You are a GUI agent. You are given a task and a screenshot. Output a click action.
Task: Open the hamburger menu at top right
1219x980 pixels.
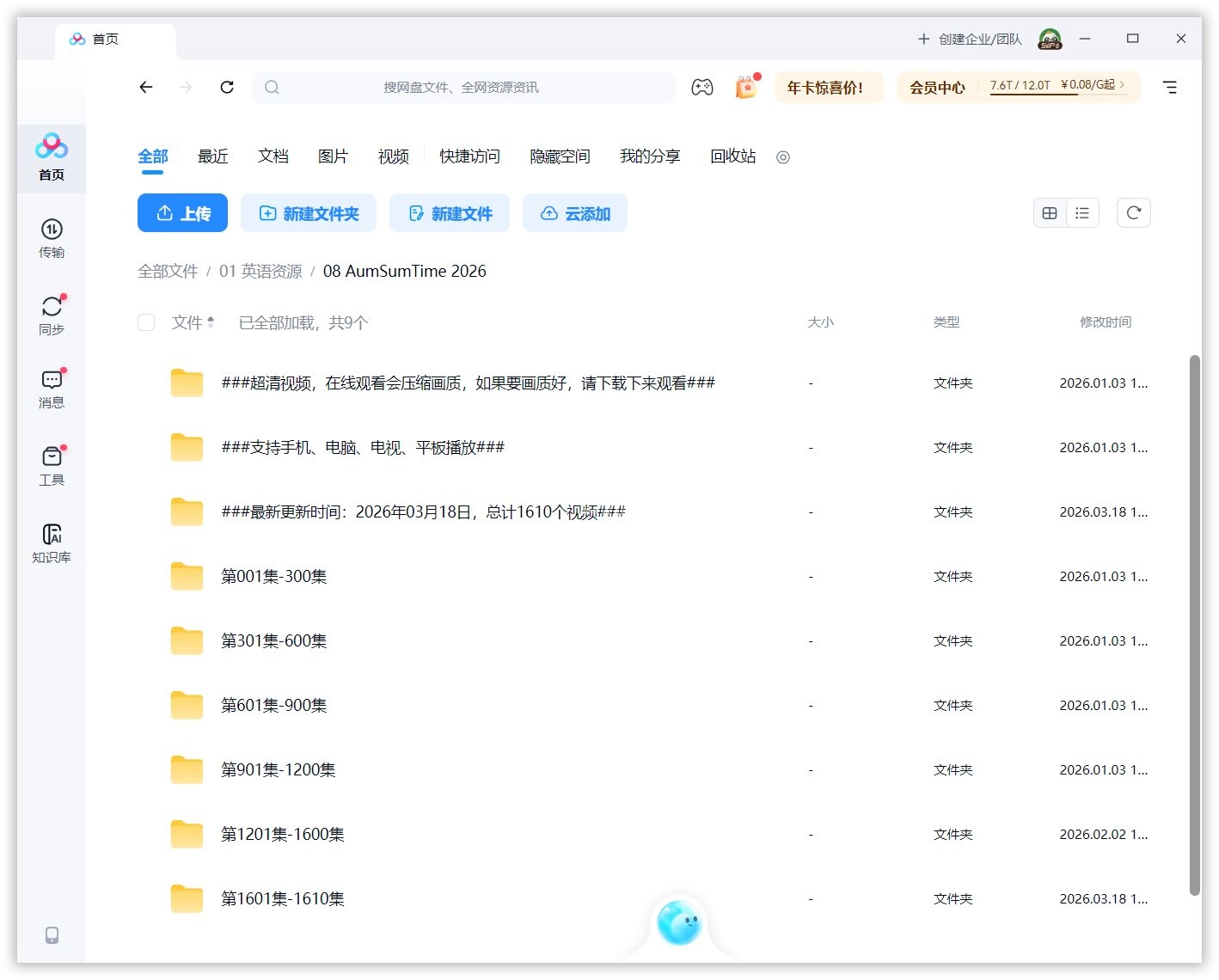(x=1170, y=87)
